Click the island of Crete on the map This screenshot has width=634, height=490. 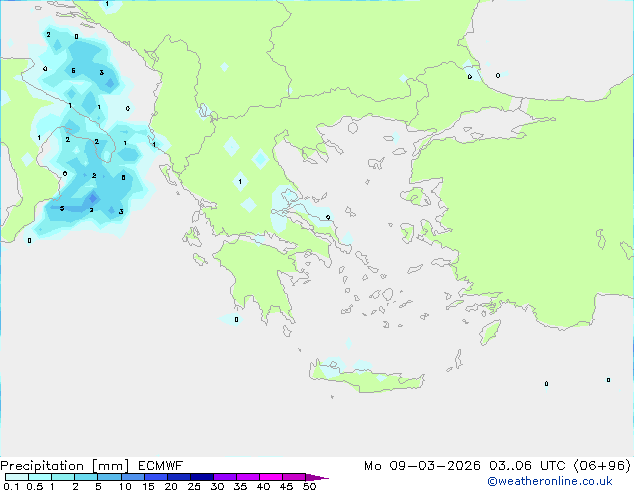pos(366,377)
